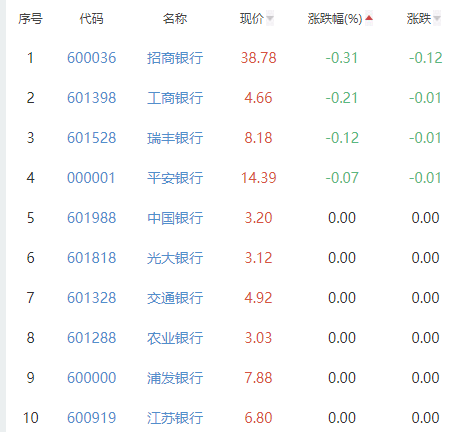Select the 工商银行 name link
The image size is (465, 432).
[x=175, y=98]
